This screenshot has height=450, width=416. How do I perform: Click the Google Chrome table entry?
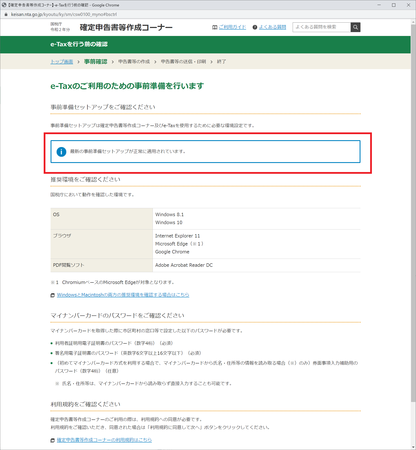pos(172,252)
